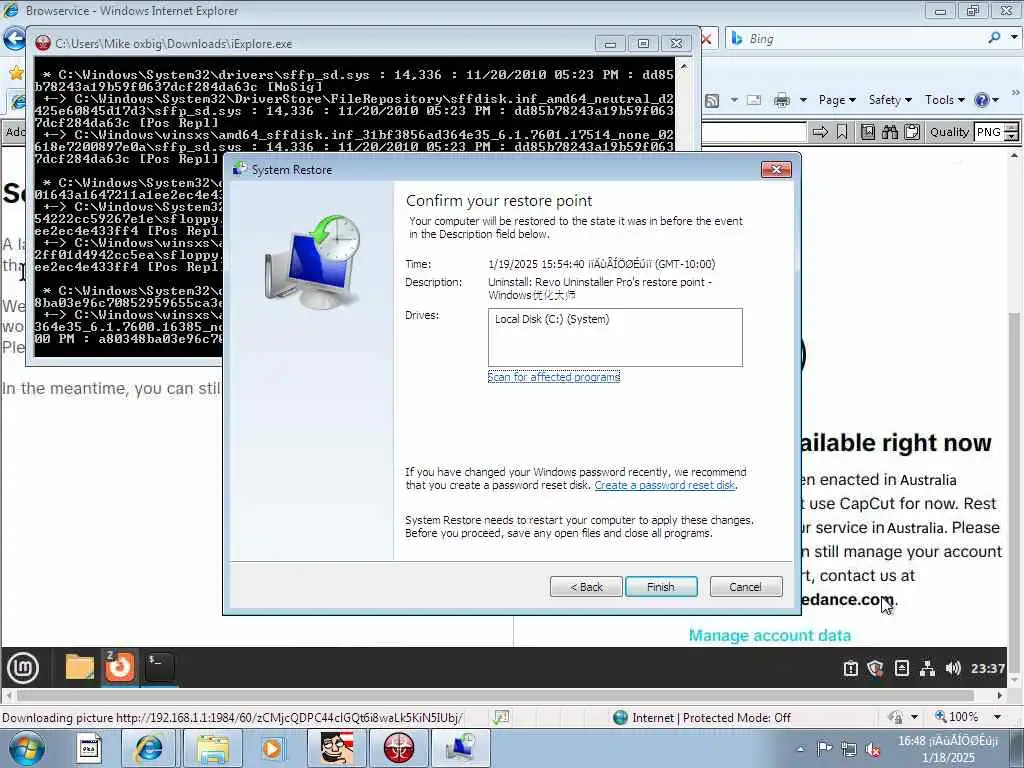This screenshot has height=768, width=1024.
Task: Click the cartoon face taskbar app
Action: pos(337,748)
